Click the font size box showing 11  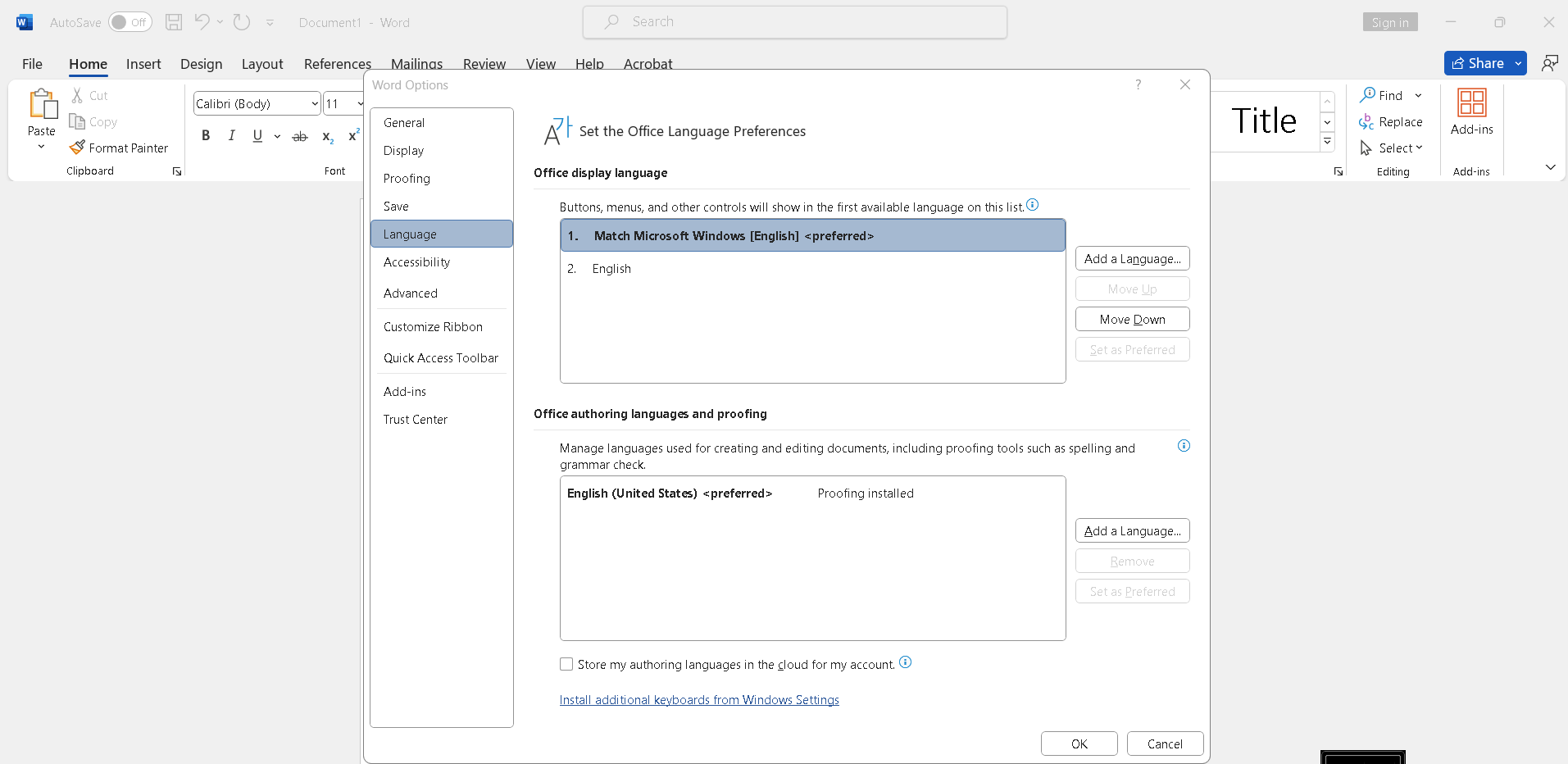[x=340, y=103]
